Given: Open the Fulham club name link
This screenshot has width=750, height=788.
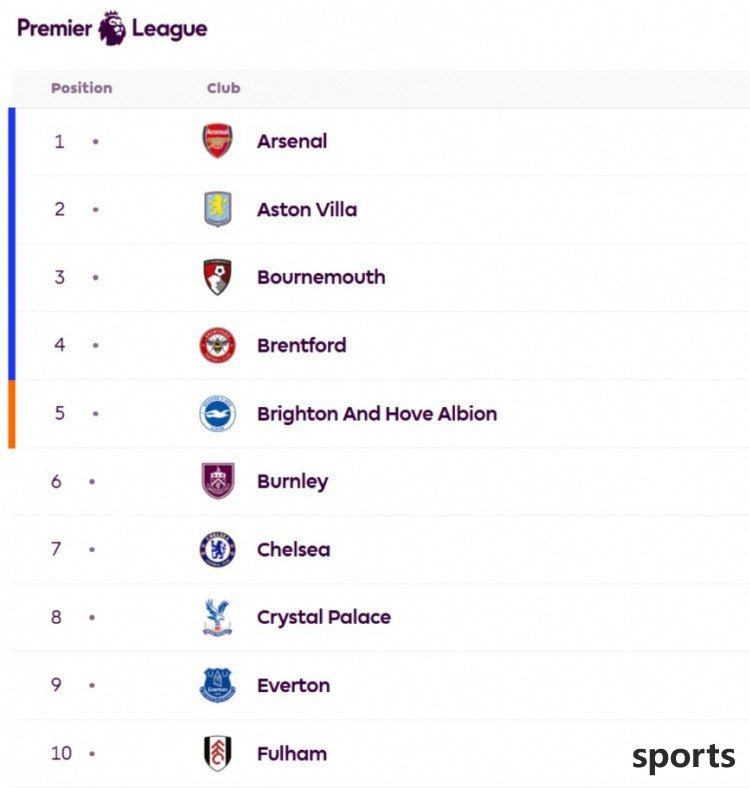Looking at the screenshot, I should 292,754.
